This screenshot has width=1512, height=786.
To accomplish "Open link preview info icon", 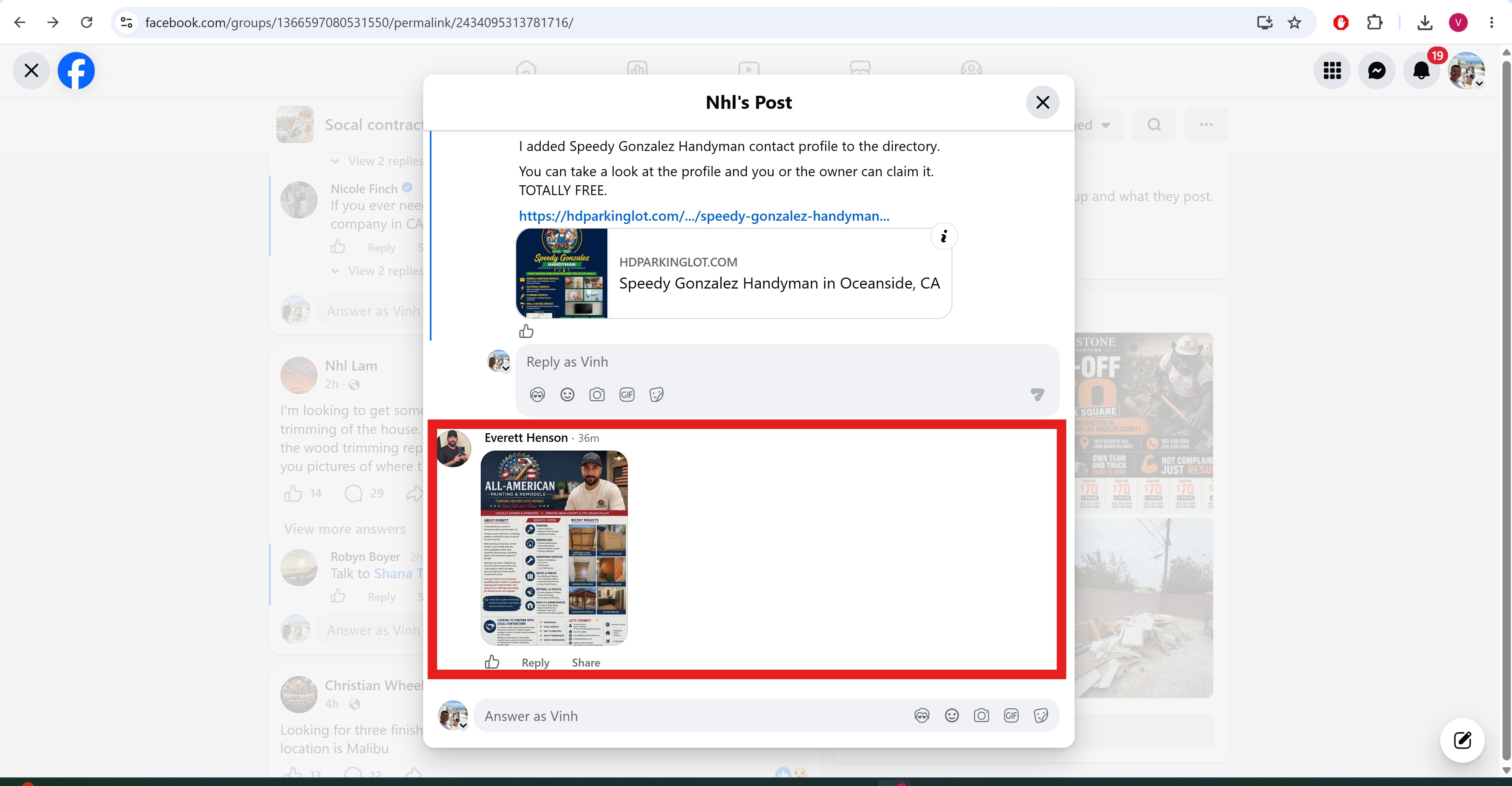I will point(944,236).
